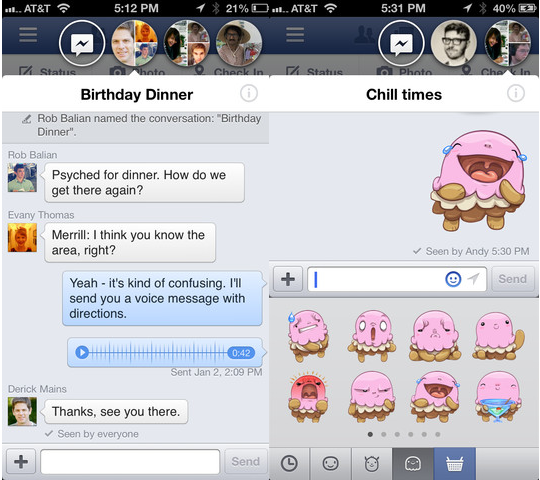This screenshot has width=540, height=480.
Task: Open the hamburger menu on the Birthday Dinner screen
Action: (x=28, y=34)
